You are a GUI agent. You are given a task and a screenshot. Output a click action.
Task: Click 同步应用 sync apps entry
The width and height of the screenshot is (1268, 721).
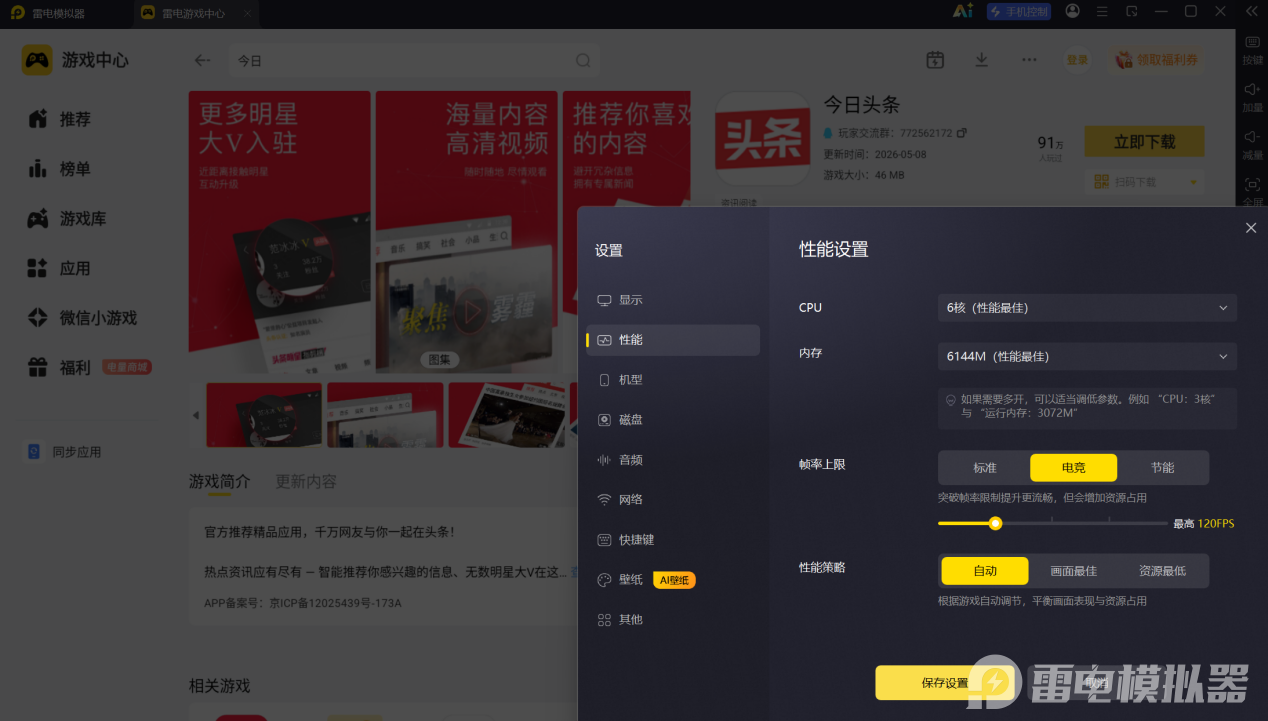coord(64,452)
